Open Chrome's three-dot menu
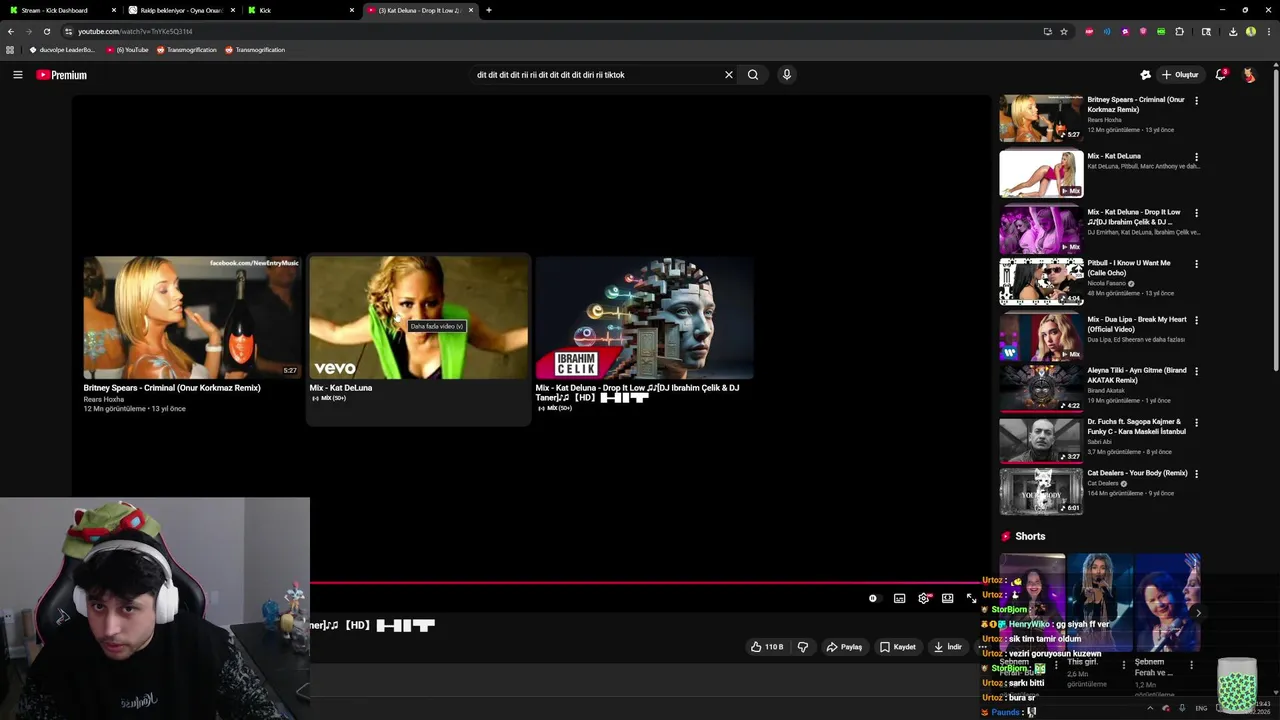Viewport: 1280px width, 720px height. coord(1268,31)
